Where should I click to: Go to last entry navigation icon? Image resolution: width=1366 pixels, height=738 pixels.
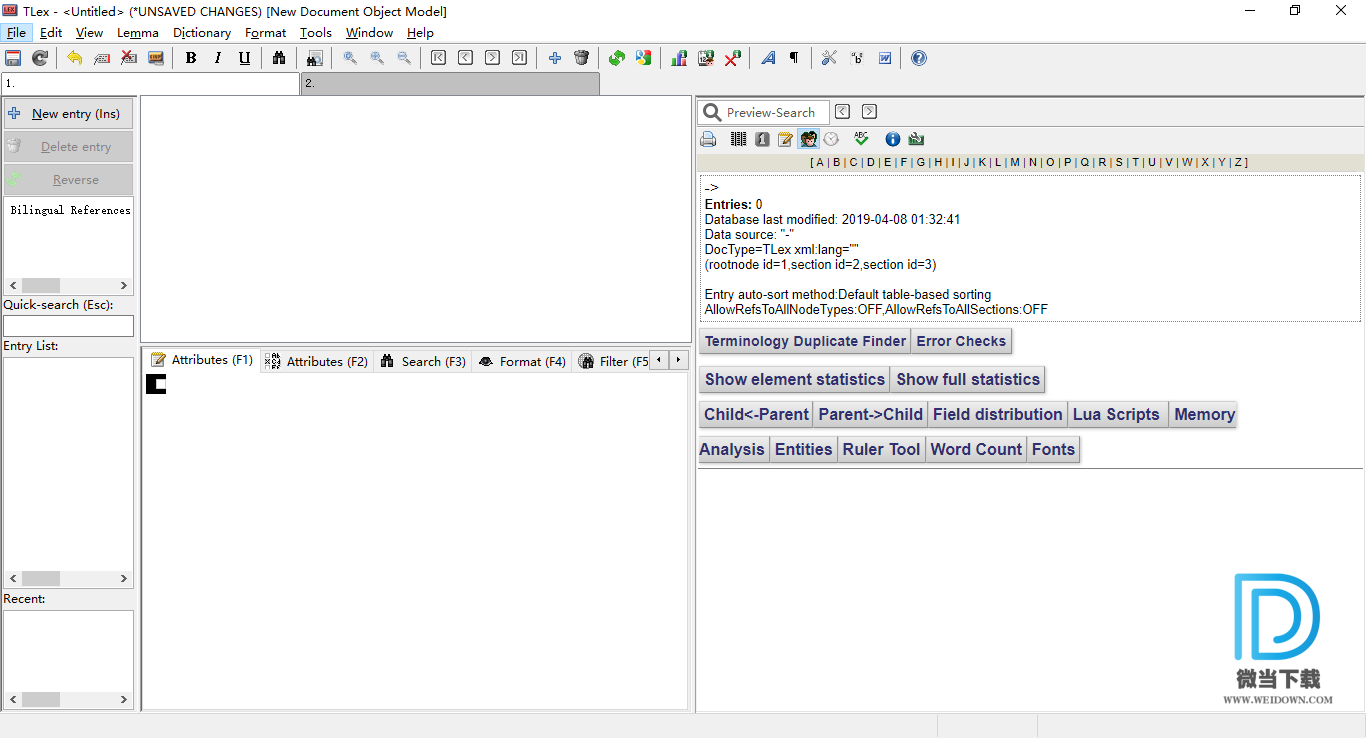[x=519, y=58]
